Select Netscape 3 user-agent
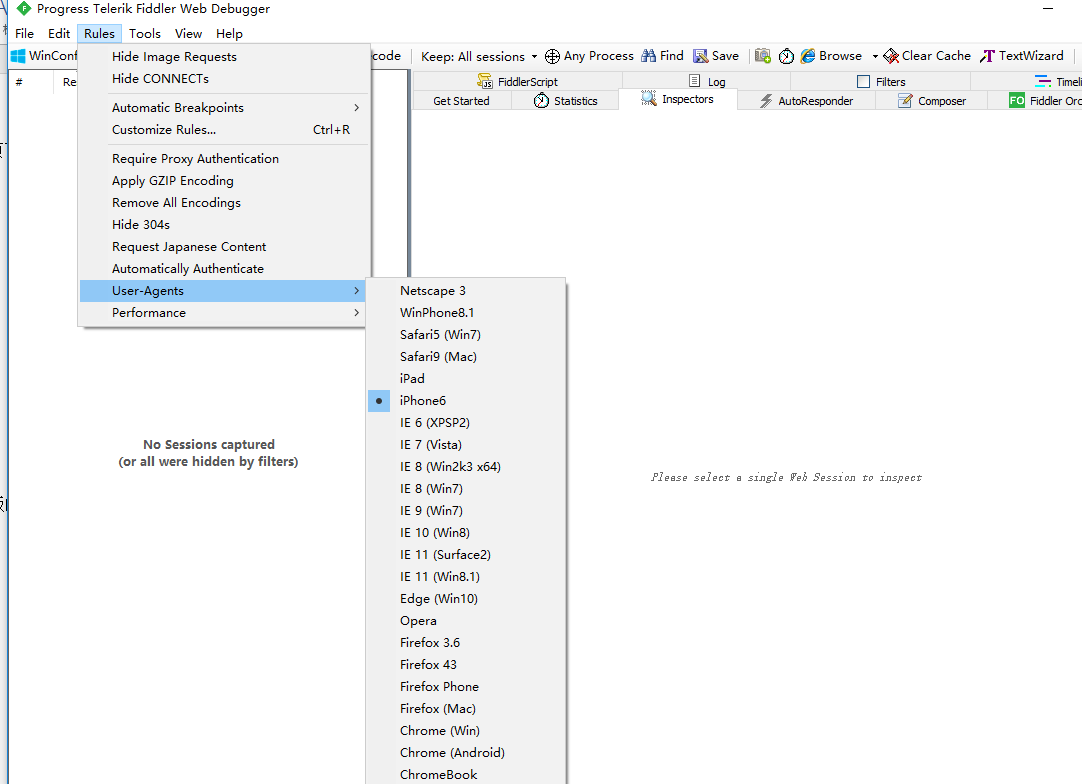The height and width of the screenshot is (784, 1082). click(466, 291)
